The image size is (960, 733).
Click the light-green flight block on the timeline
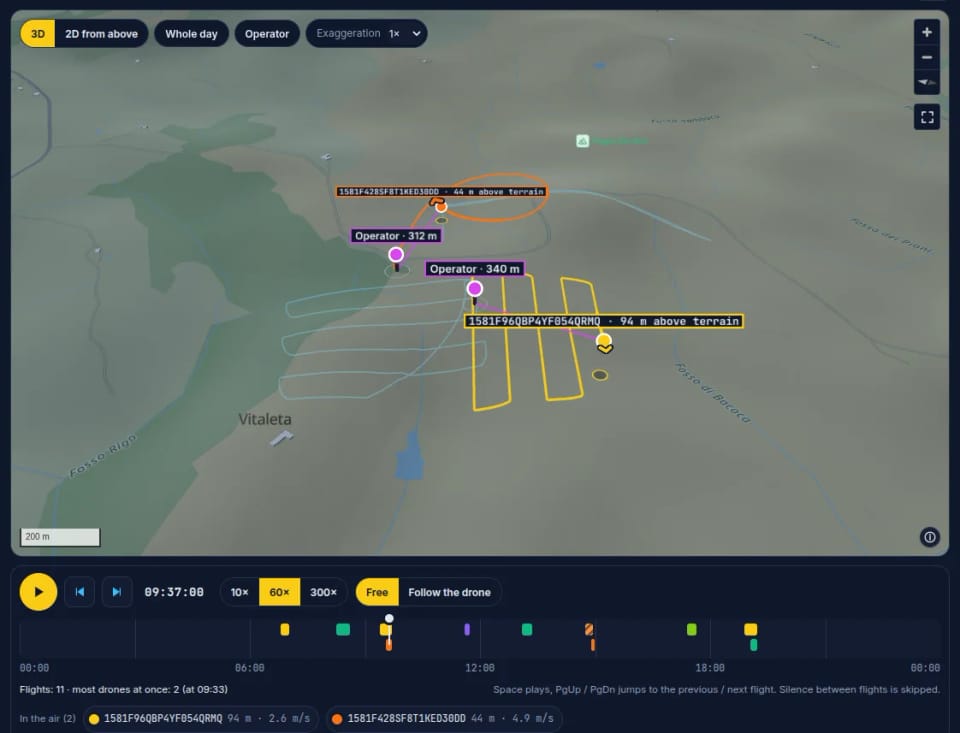pyautogui.click(x=692, y=630)
